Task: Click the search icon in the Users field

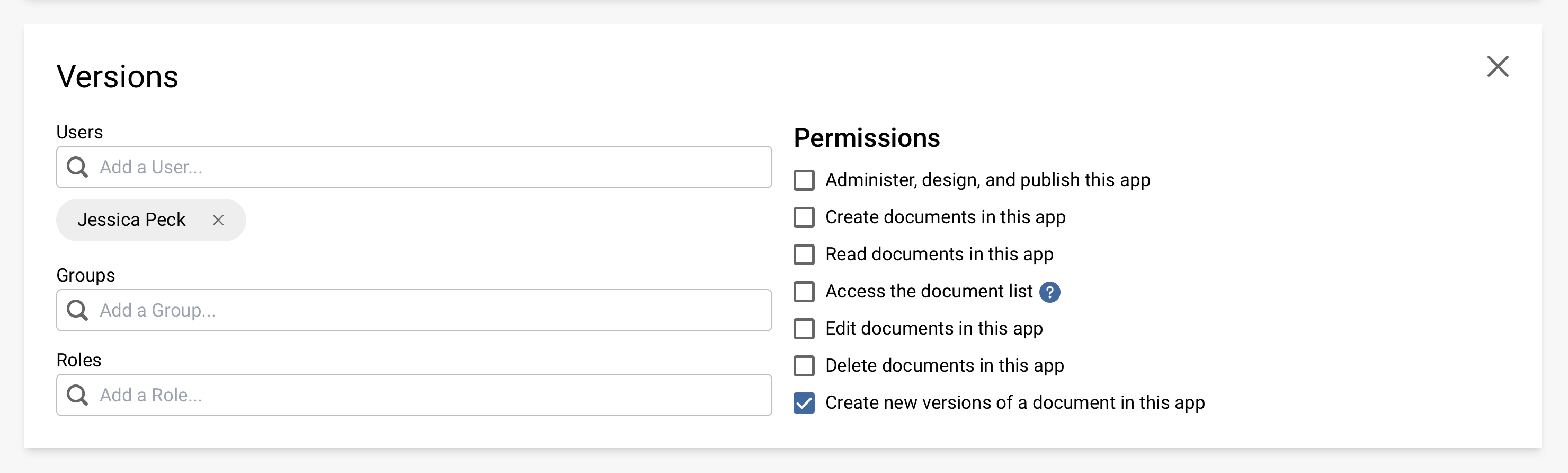Action: [x=77, y=167]
